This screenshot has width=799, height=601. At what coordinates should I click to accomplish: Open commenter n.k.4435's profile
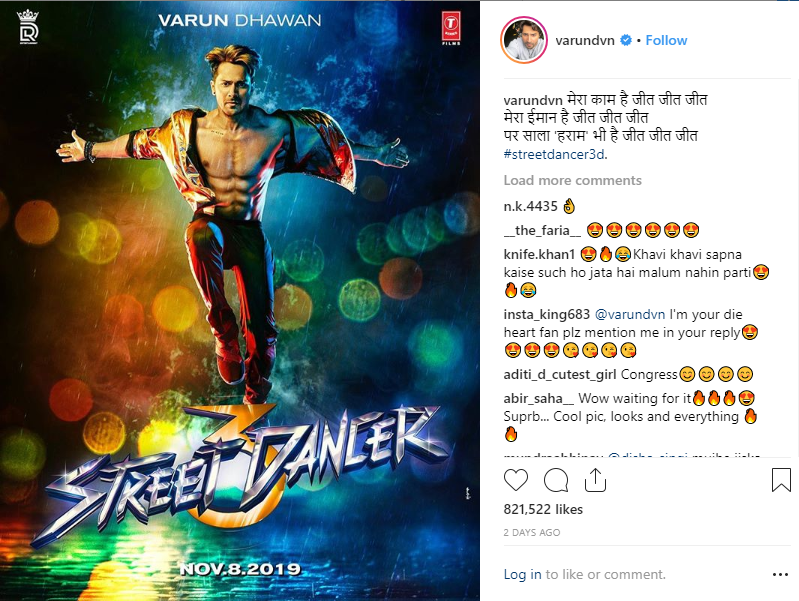(x=530, y=206)
